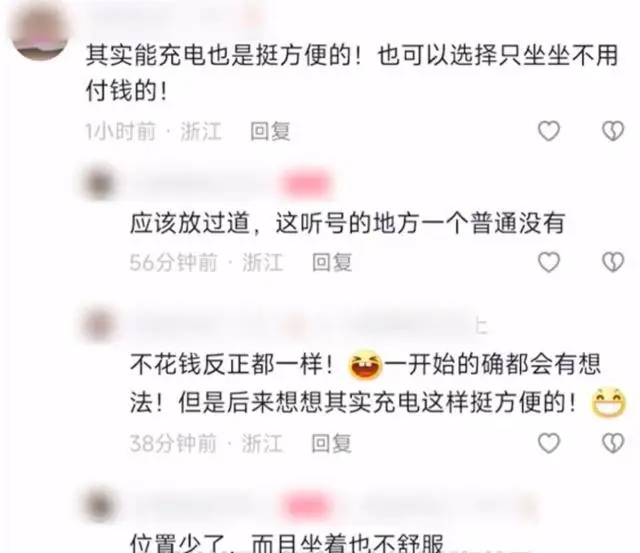Dislike the 38分钟前 reply
Image resolution: width=640 pixels, height=553 pixels.
click(x=613, y=443)
